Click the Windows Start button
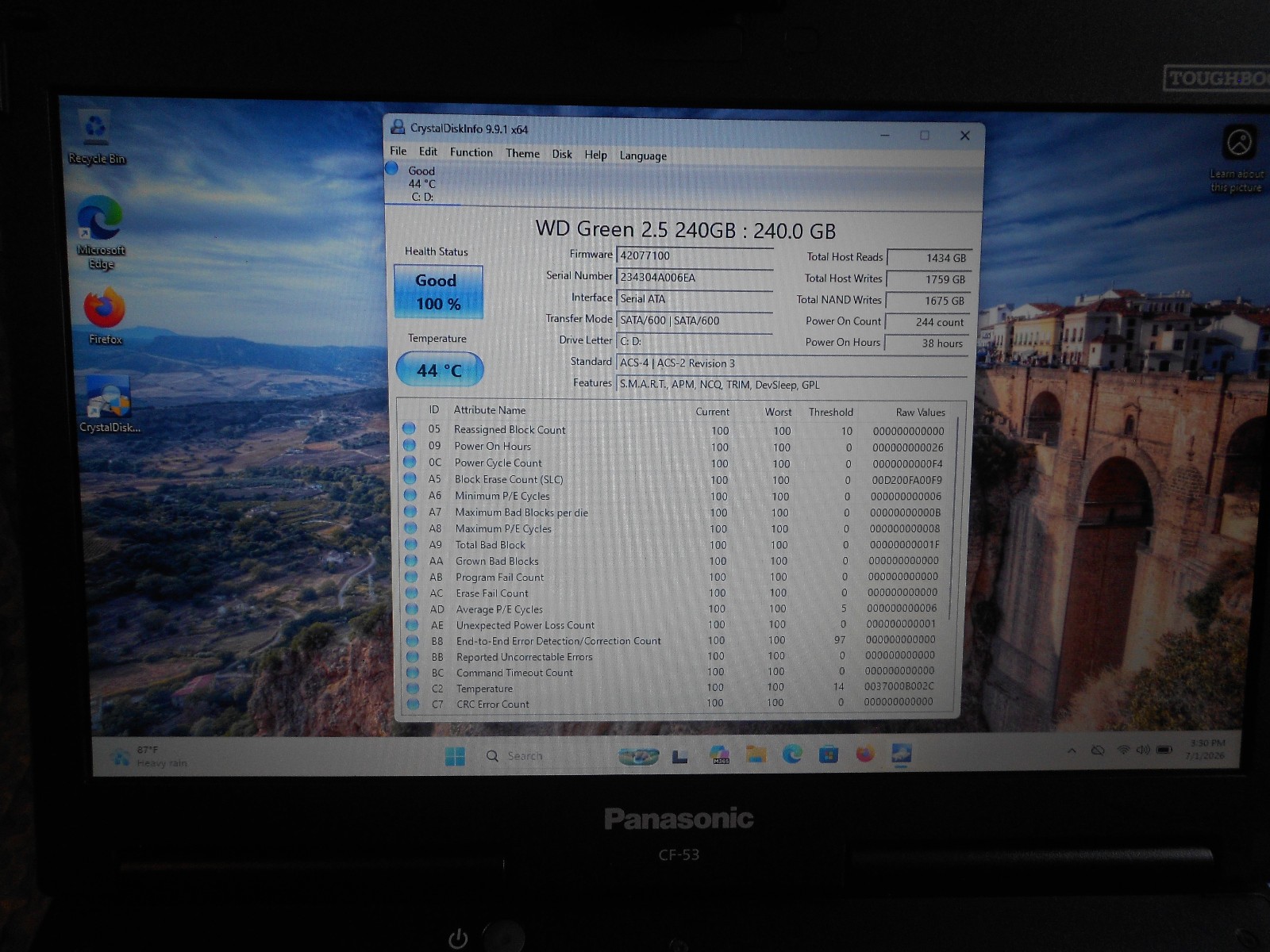1270x952 pixels. point(455,756)
